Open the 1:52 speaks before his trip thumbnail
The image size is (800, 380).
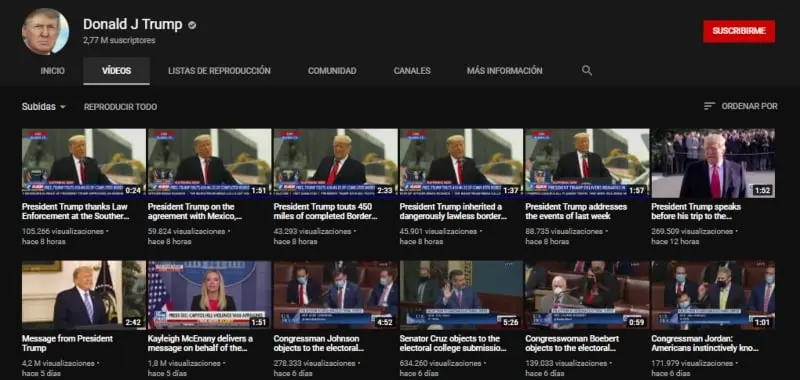713,163
